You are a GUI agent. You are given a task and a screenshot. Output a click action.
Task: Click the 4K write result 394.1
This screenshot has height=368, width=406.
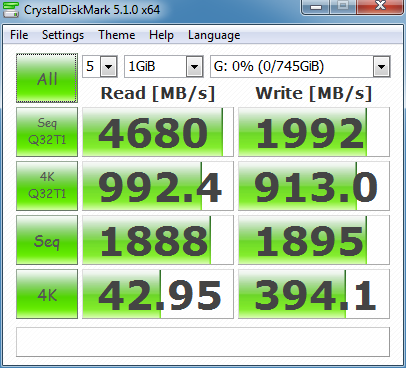[x=314, y=294]
